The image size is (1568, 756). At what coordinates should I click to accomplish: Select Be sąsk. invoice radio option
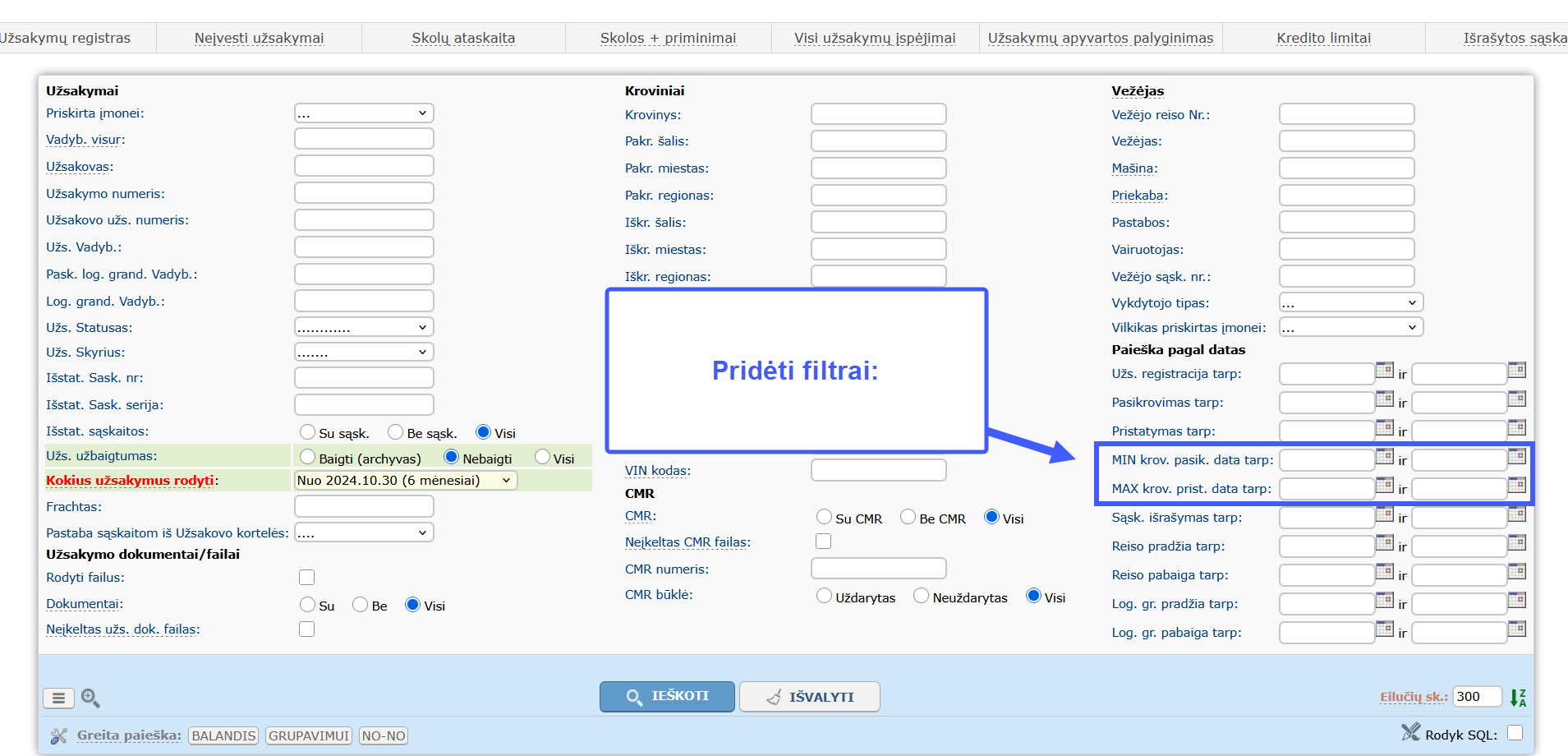(x=396, y=431)
